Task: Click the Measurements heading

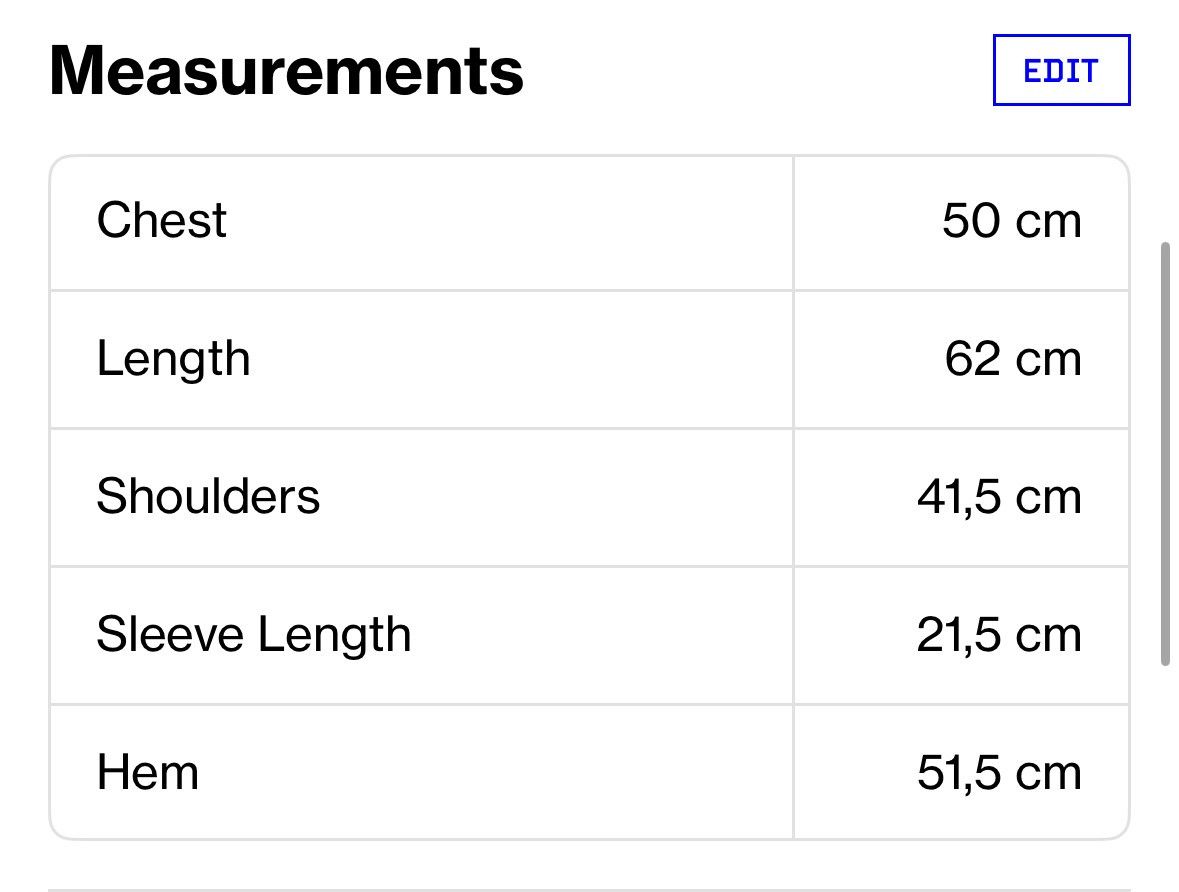Action: pyautogui.click(x=286, y=71)
